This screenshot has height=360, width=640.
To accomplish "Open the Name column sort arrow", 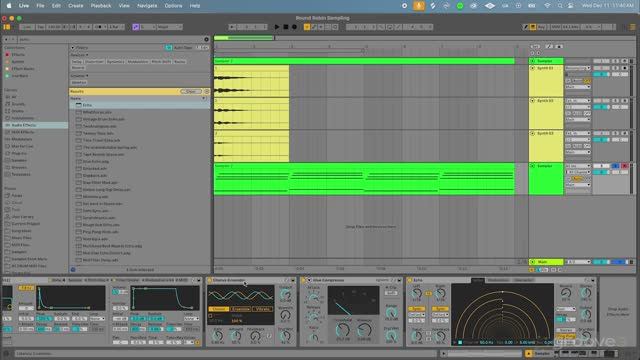I will (204, 98).
